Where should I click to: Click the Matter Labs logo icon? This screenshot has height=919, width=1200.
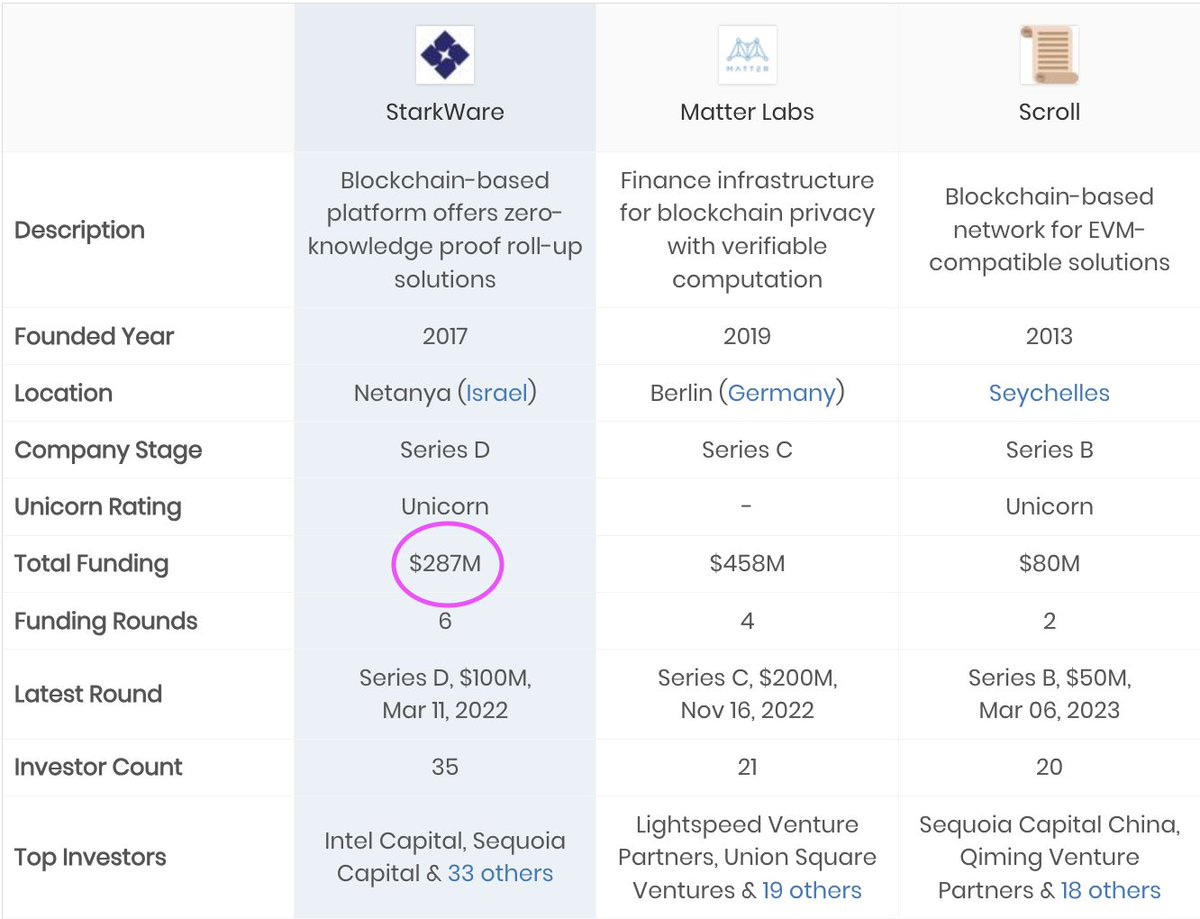(747, 54)
